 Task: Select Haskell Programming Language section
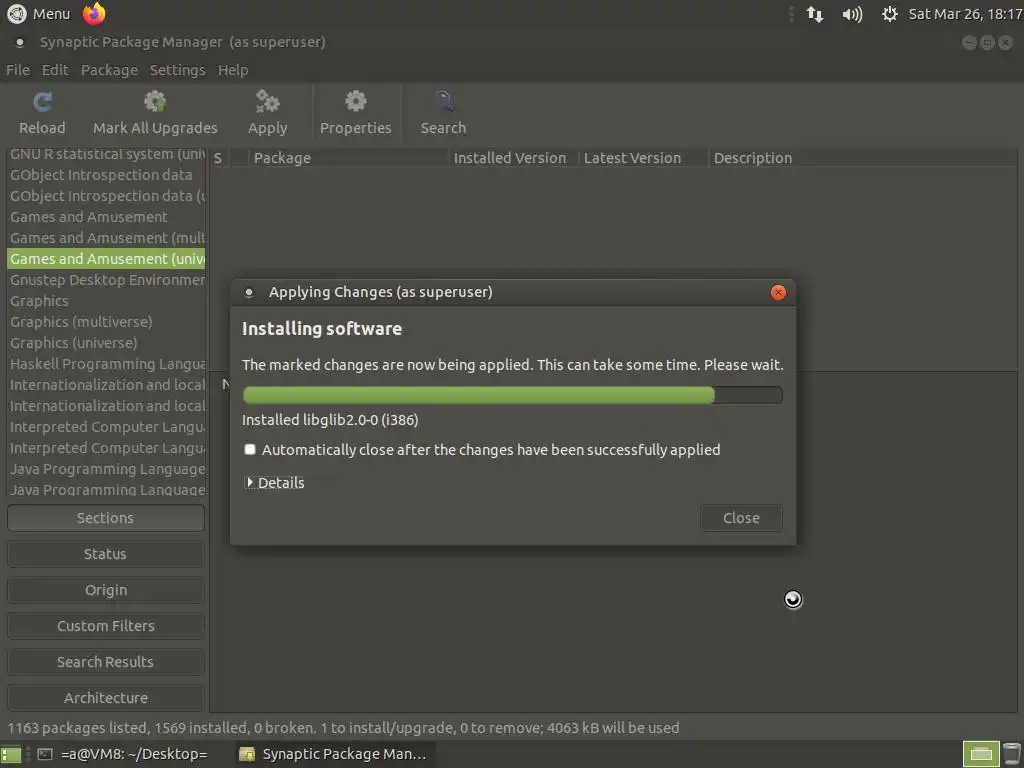click(x=106, y=364)
